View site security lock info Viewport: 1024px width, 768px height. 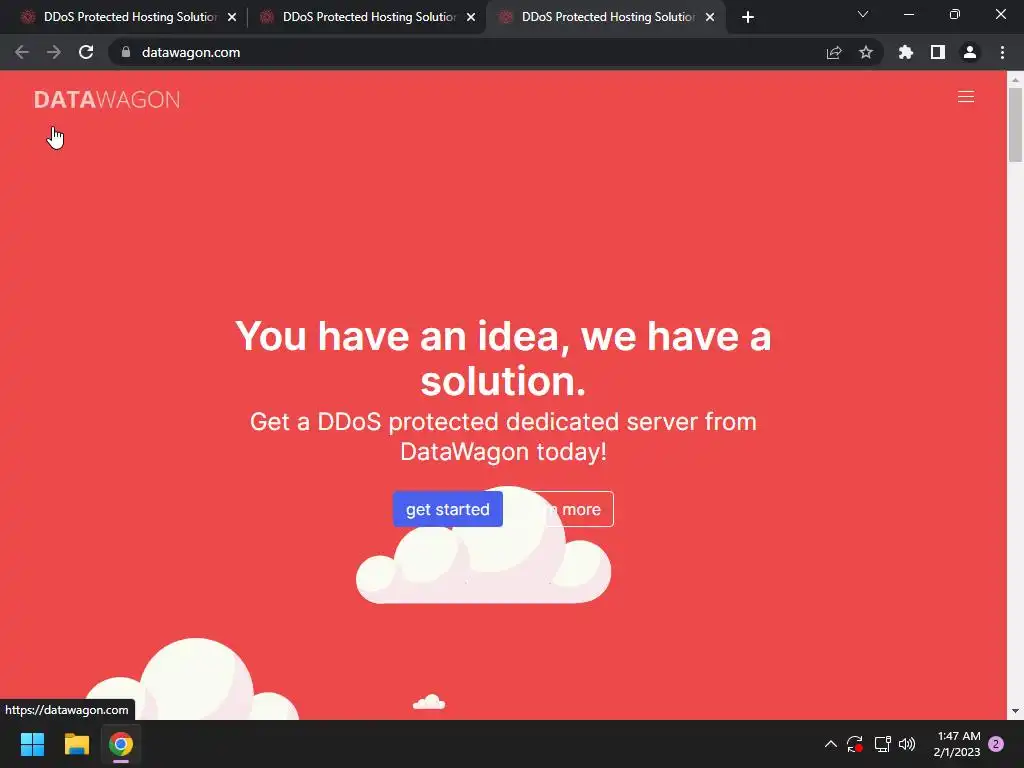point(126,52)
